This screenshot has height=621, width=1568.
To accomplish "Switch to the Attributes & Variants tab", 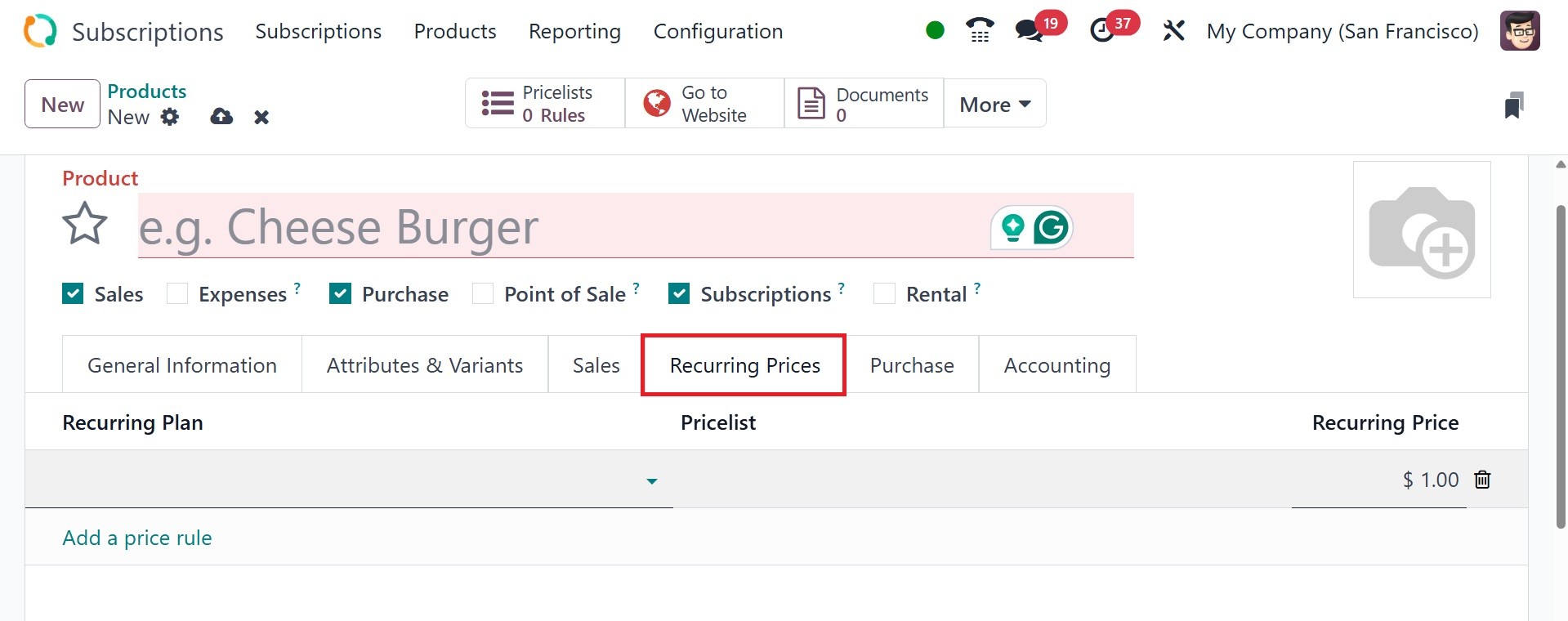I will 424,365.
